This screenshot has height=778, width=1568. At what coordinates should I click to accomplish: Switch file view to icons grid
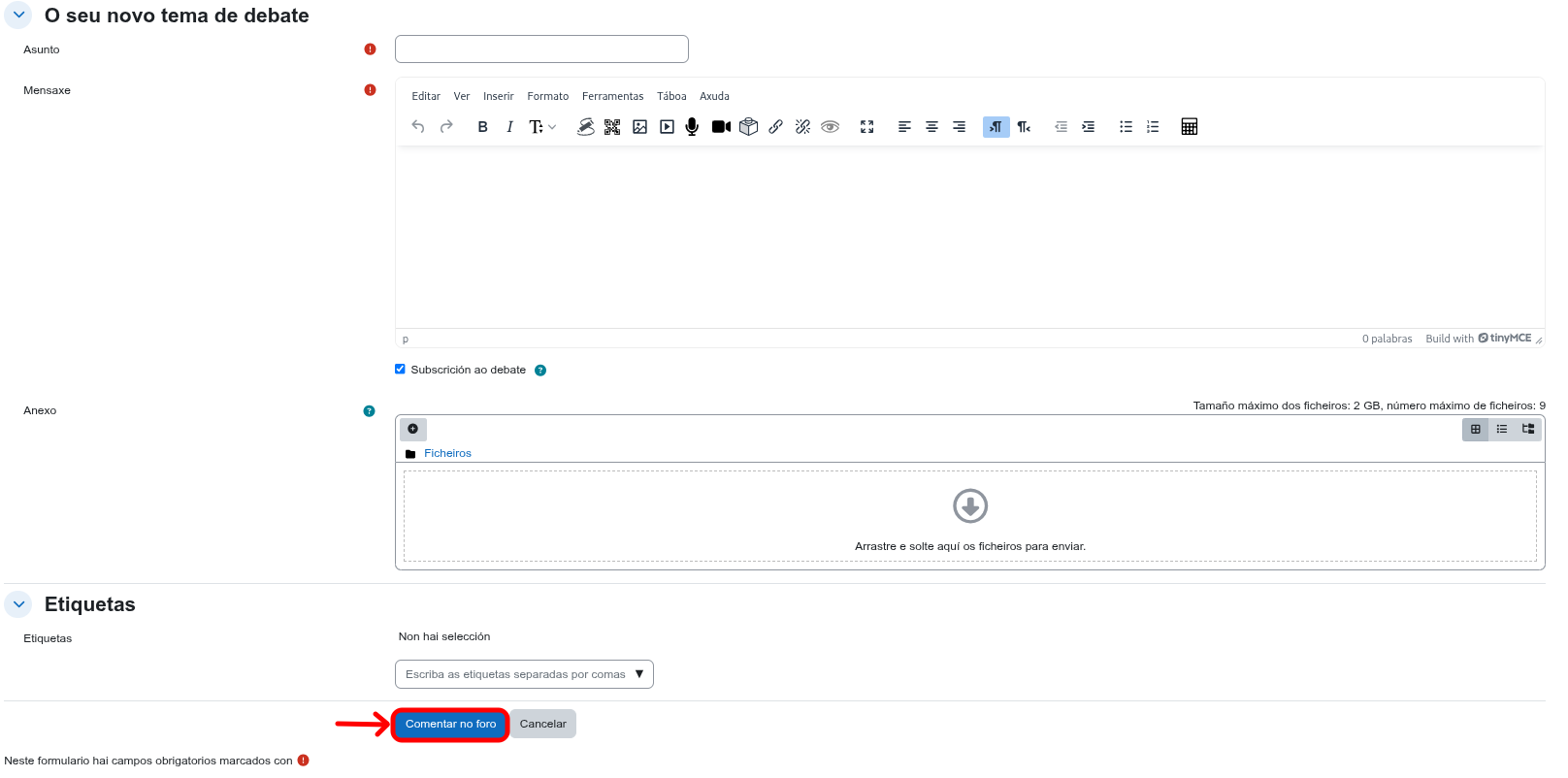[1476, 429]
